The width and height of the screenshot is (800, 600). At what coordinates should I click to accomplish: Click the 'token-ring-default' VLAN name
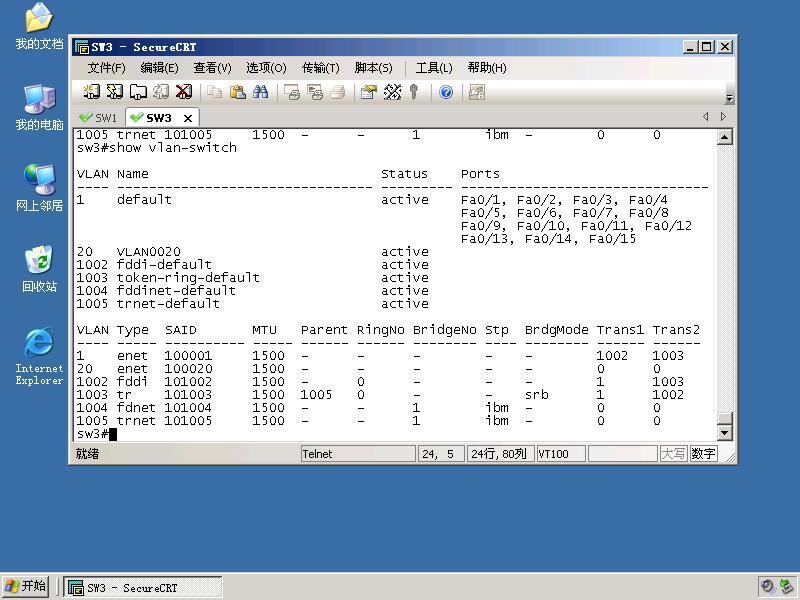click(x=188, y=278)
